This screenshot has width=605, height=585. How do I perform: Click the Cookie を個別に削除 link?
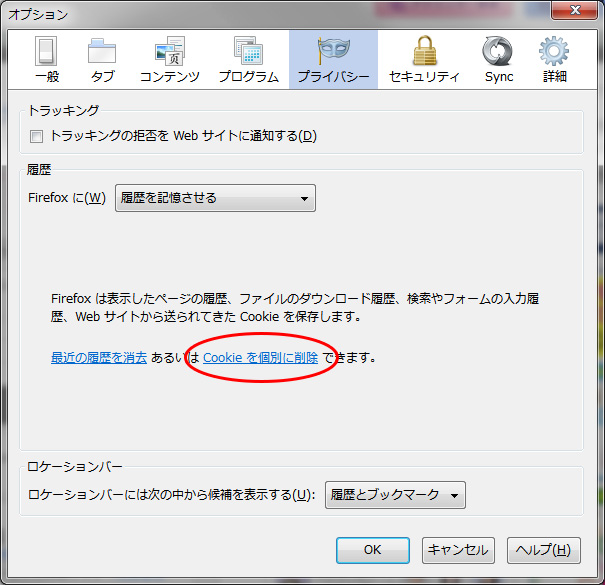260,358
